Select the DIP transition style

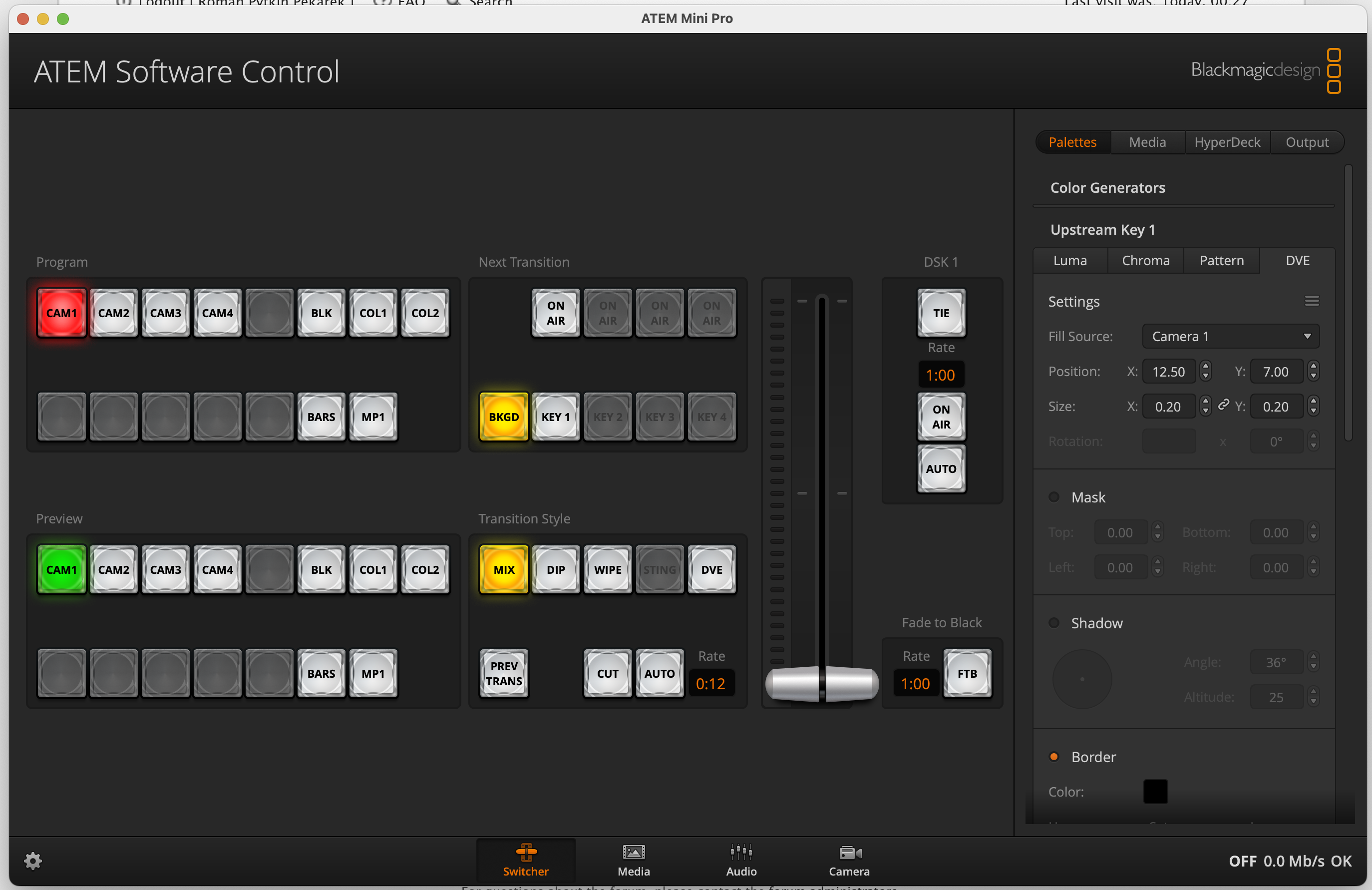click(x=556, y=570)
